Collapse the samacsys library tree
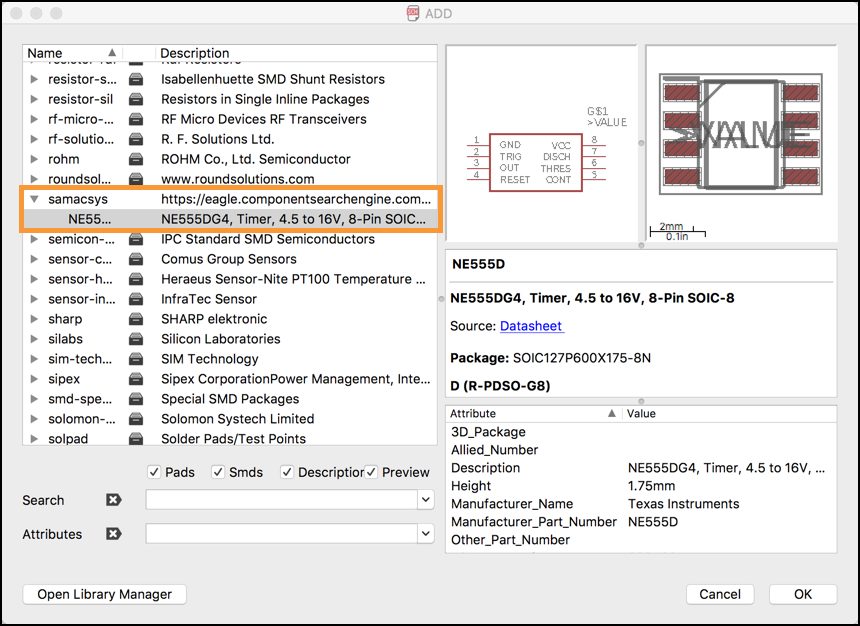The image size is (860, 626). (x=34, y=199)
